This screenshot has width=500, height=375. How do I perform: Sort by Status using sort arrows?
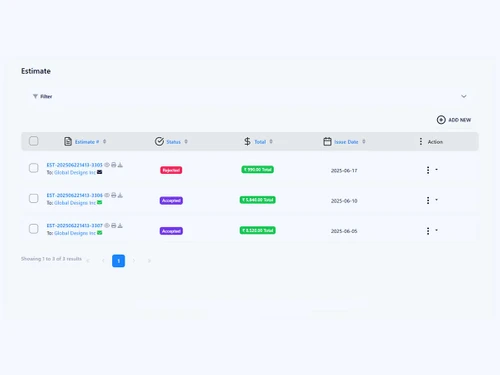(186, 141)
